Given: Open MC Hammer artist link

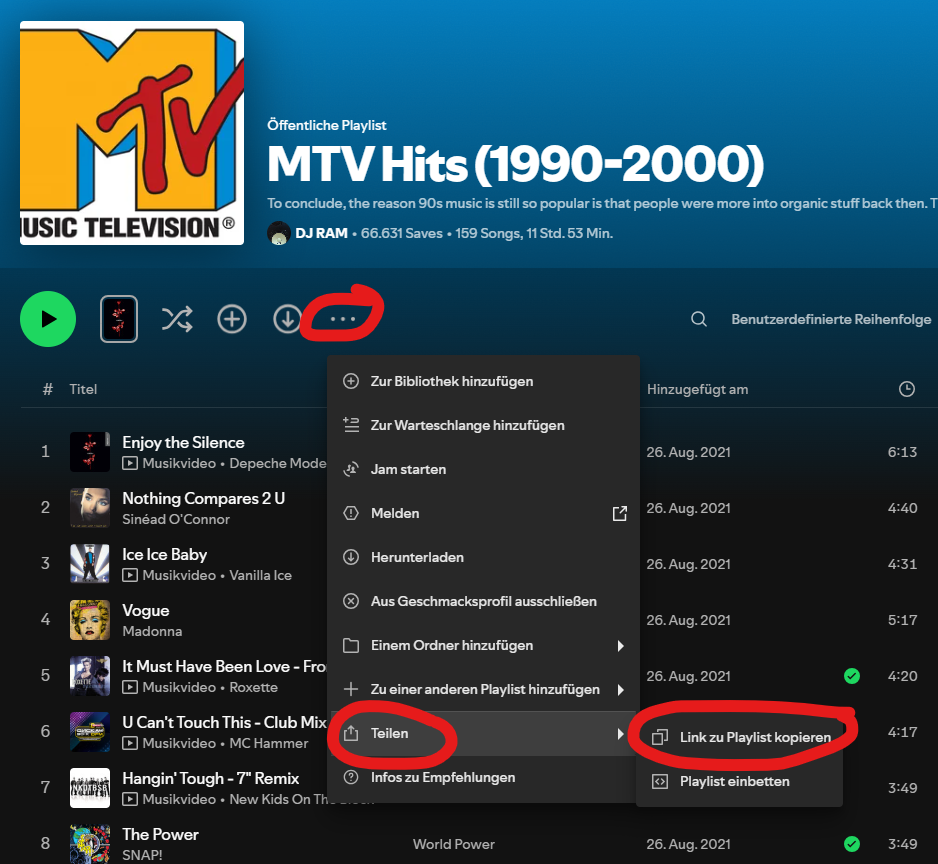Looking at the screenshot, I should click(x=269, y=743).
